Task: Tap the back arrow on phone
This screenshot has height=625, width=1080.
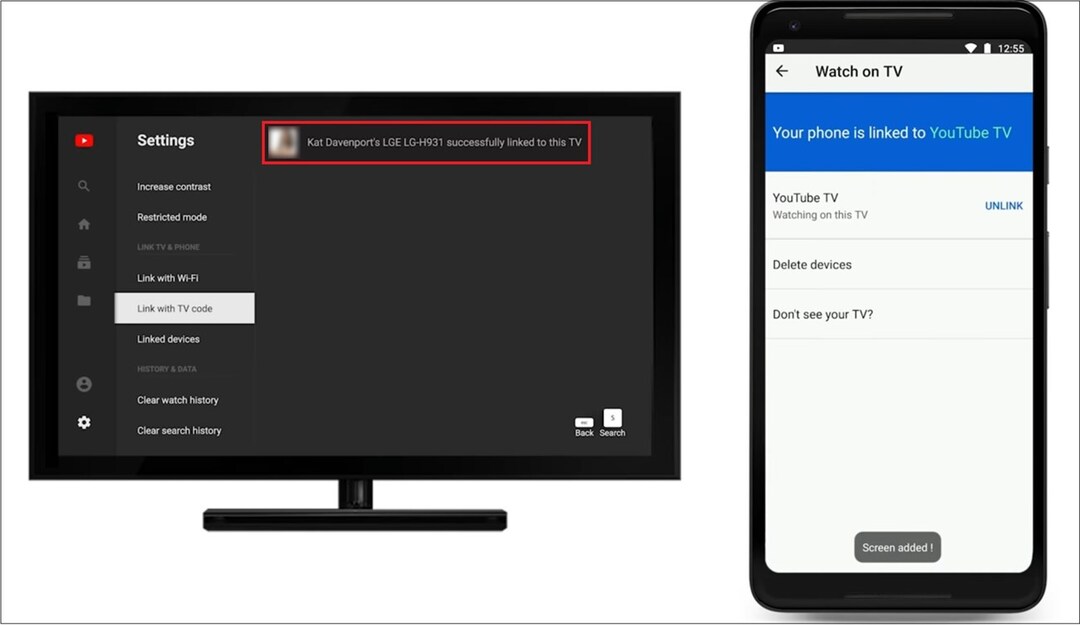Action: pyautogui.click(x=782, y=71)
